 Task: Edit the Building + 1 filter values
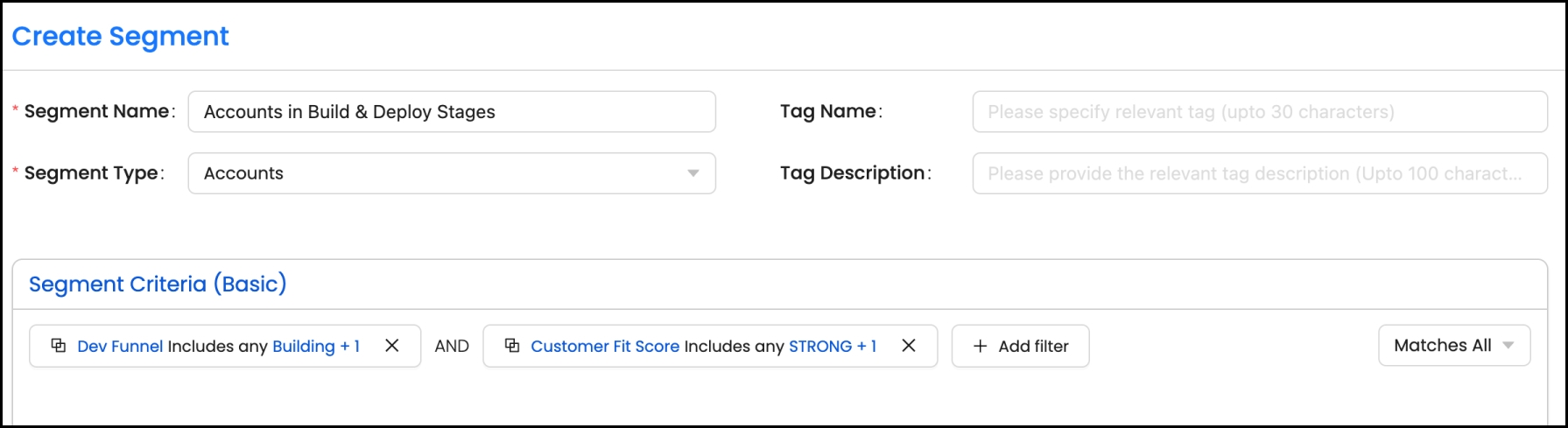pyautogui.click(x=316, y=347)
